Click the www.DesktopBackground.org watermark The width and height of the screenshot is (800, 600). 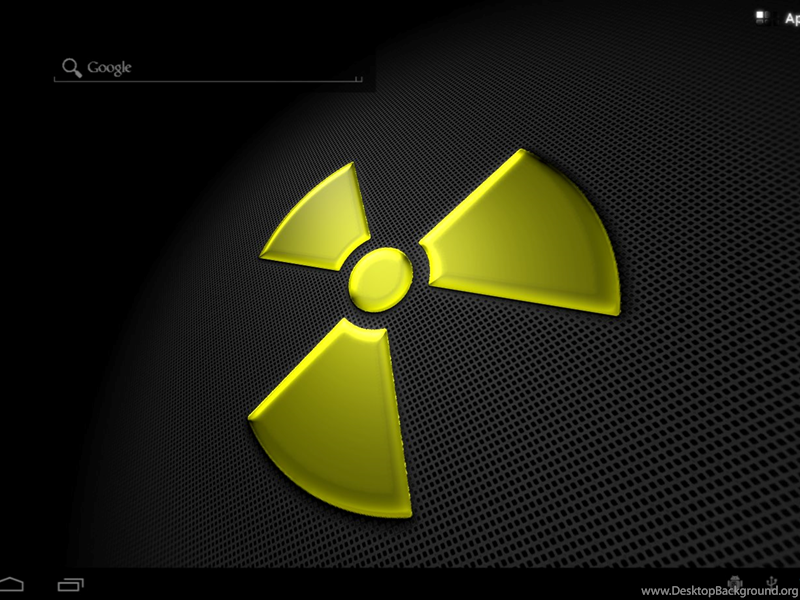[x=719, y=591]
